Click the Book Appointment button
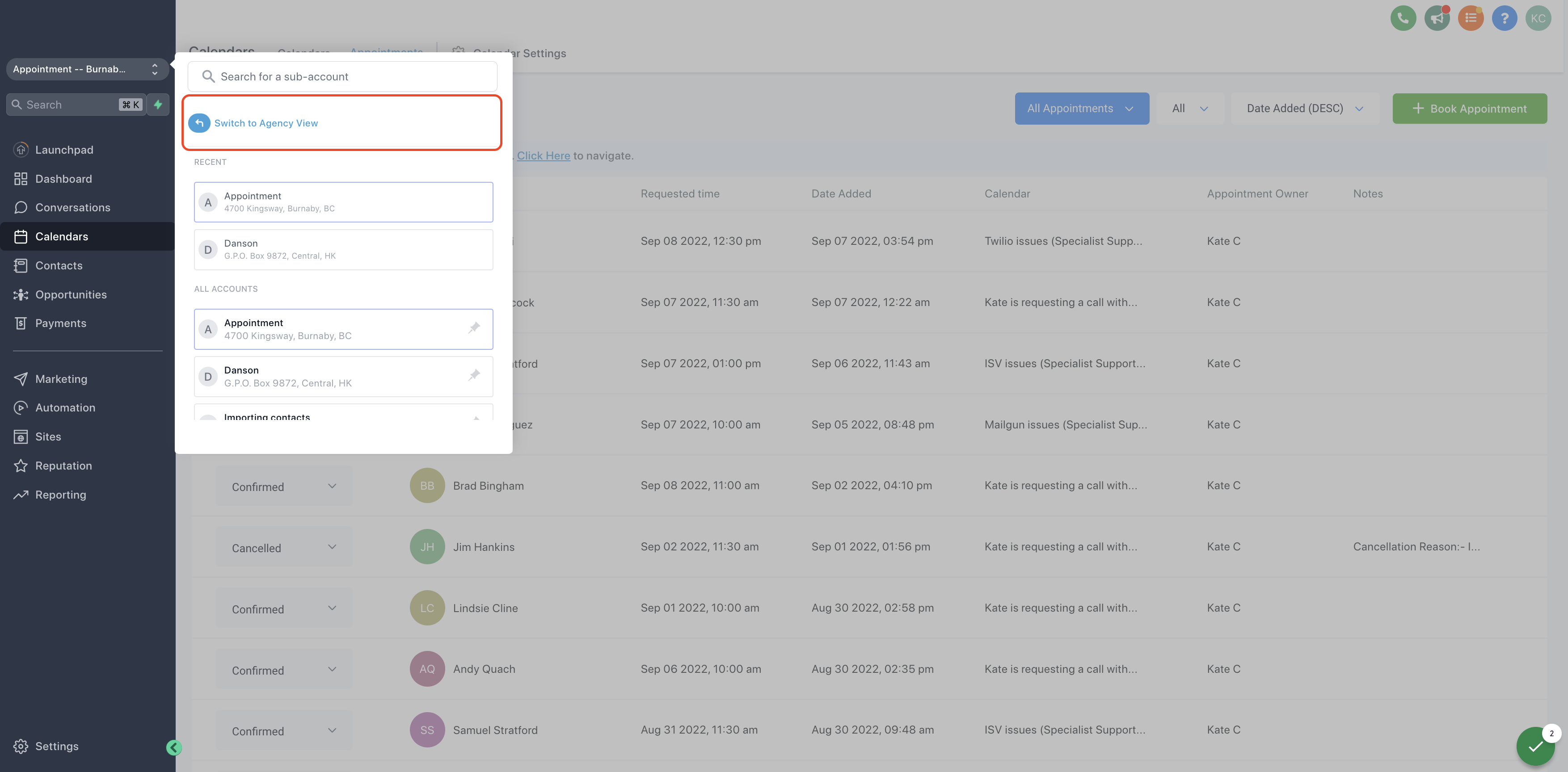The image size is (1568, 772). click(1469, 108)
